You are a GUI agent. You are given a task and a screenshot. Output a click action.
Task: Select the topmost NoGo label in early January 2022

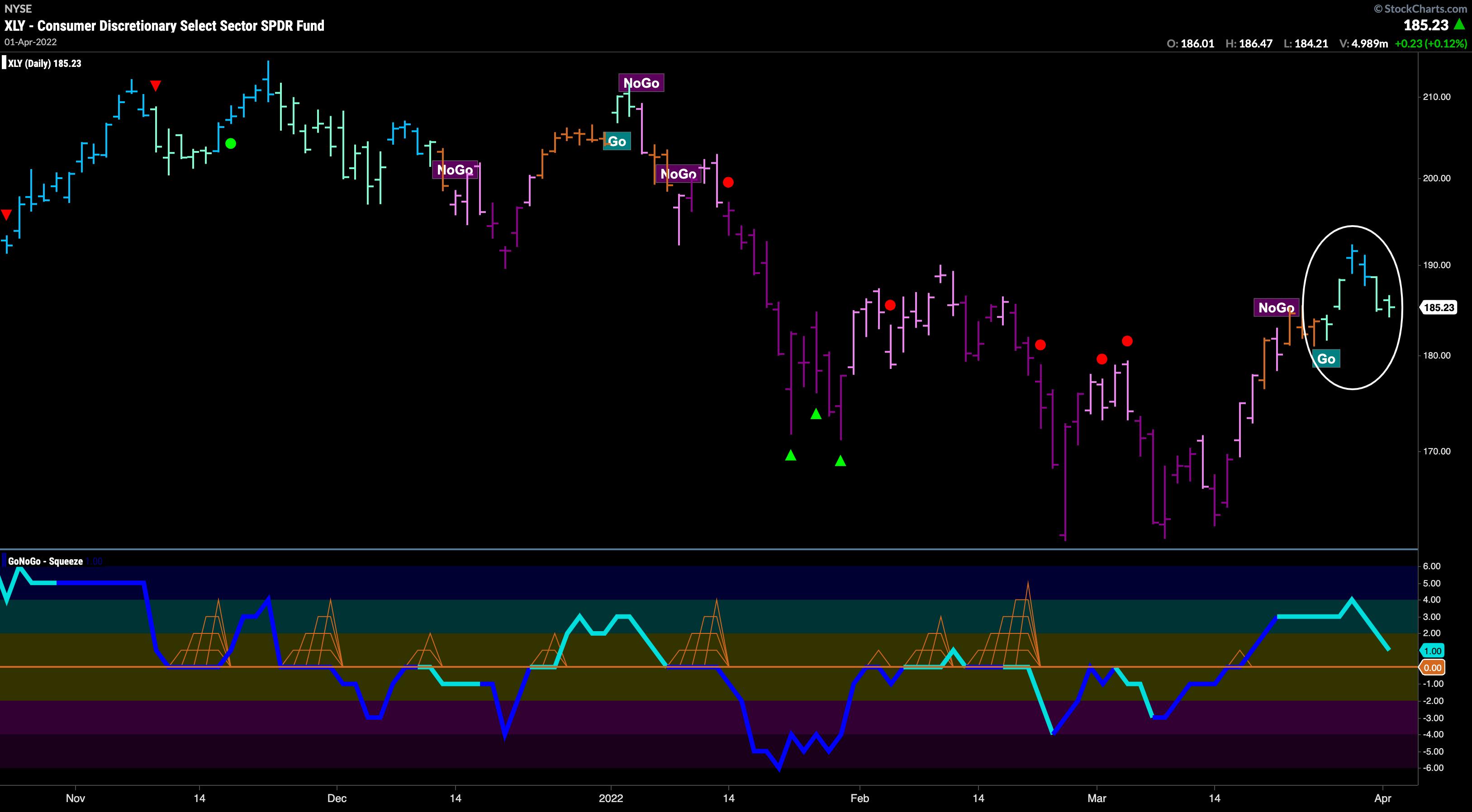[x=641, y=83]
